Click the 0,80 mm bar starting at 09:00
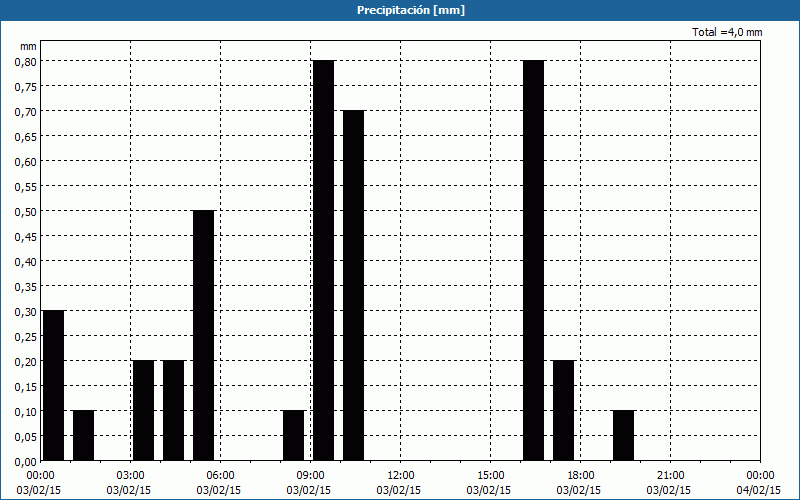800x500 pixels. point(323,261)
